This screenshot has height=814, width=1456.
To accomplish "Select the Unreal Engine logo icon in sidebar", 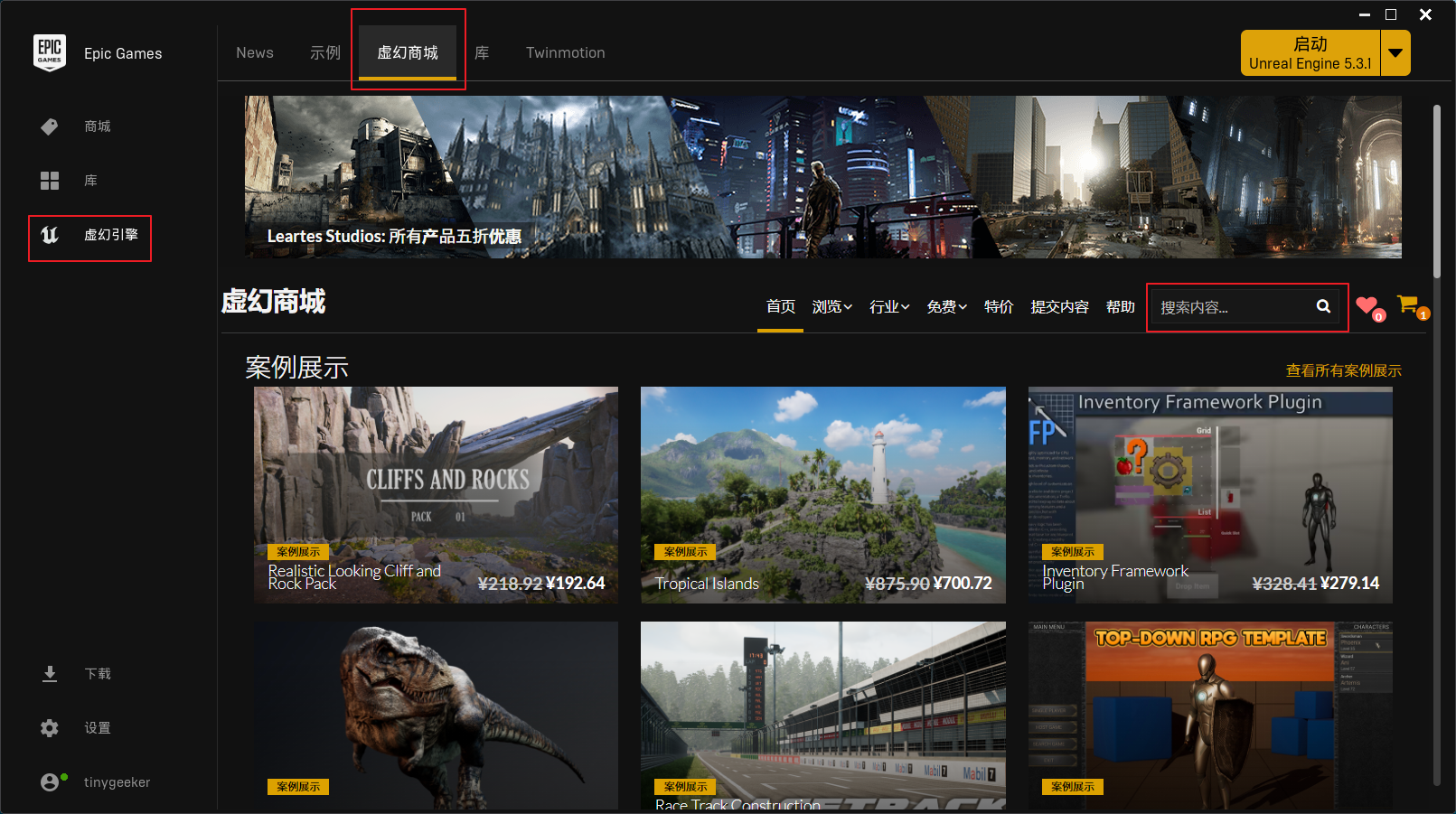I will pos(50,235).
